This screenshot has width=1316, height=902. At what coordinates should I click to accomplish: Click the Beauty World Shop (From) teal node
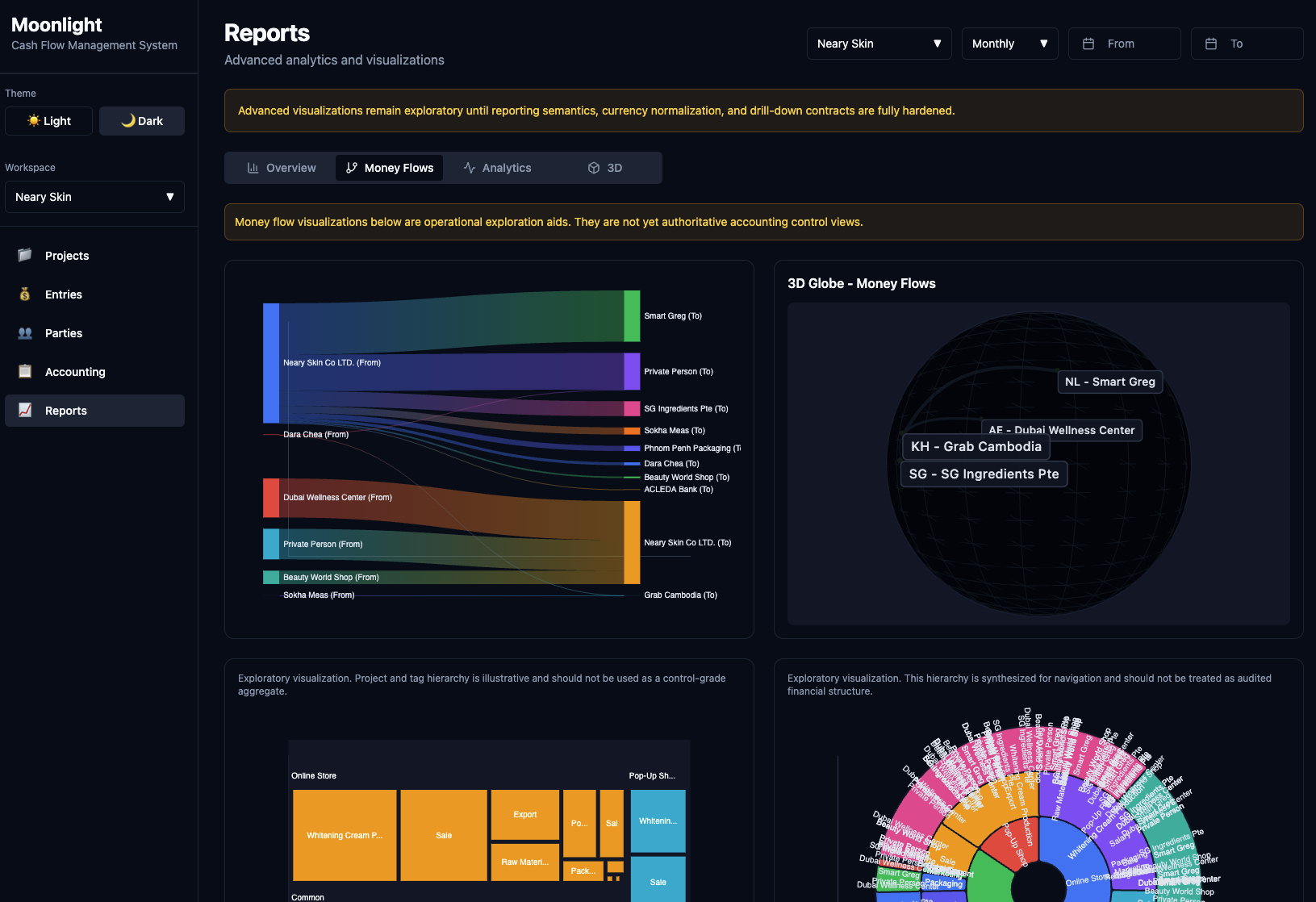point(271,577)
